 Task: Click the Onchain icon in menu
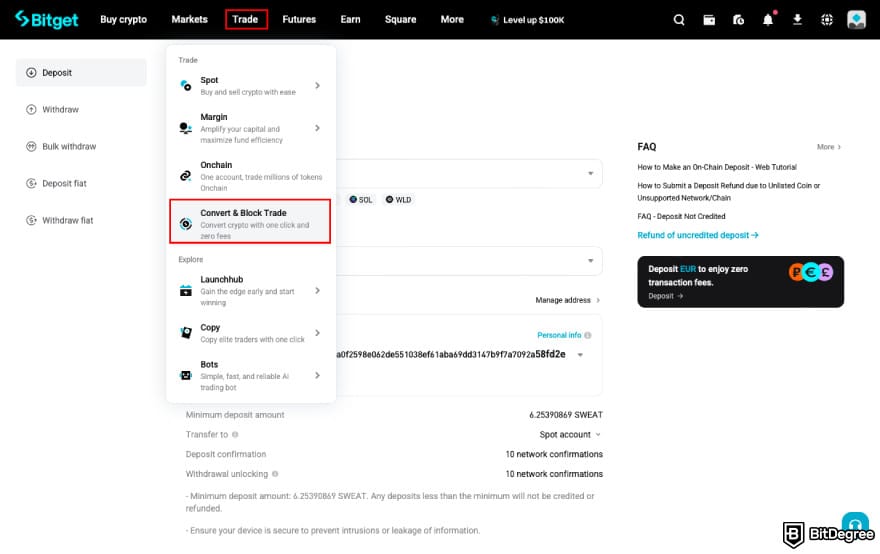click(185, 176)
